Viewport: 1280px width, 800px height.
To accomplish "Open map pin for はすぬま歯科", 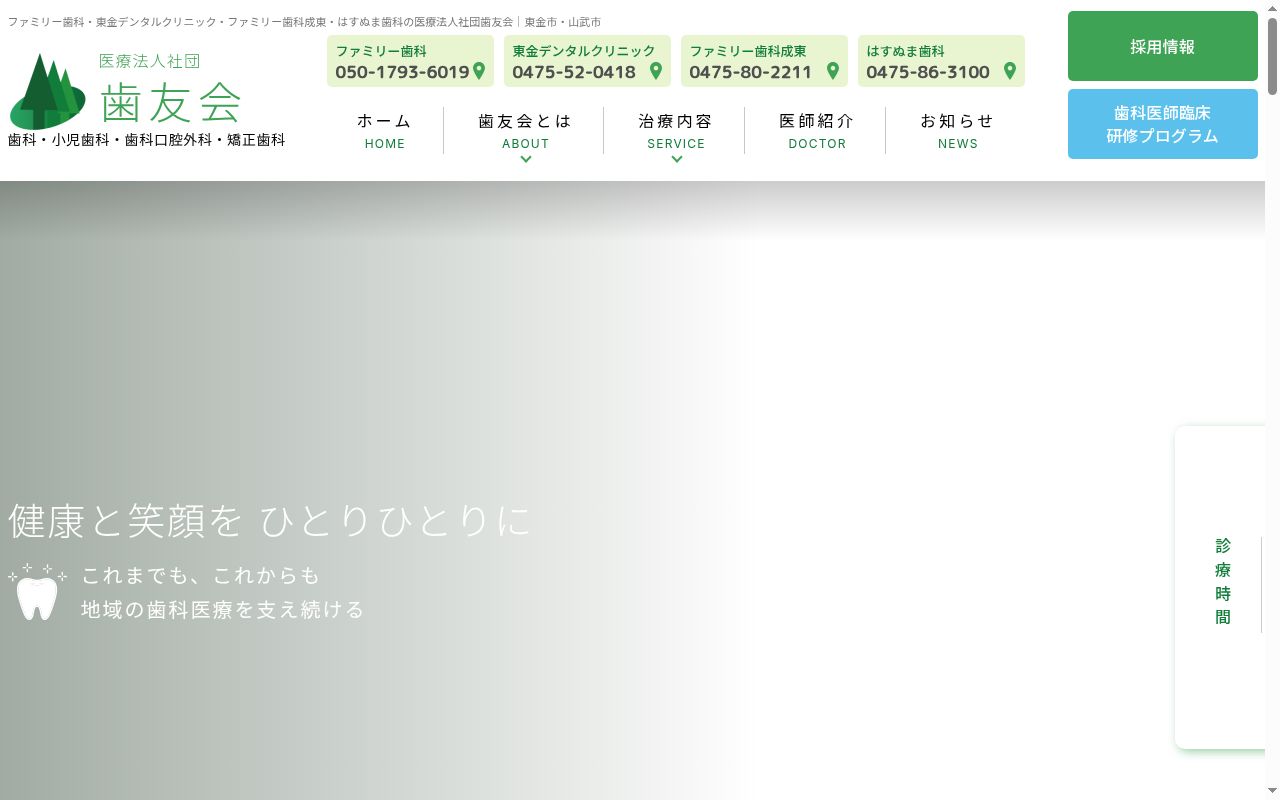I will [x=1010, y=71].
